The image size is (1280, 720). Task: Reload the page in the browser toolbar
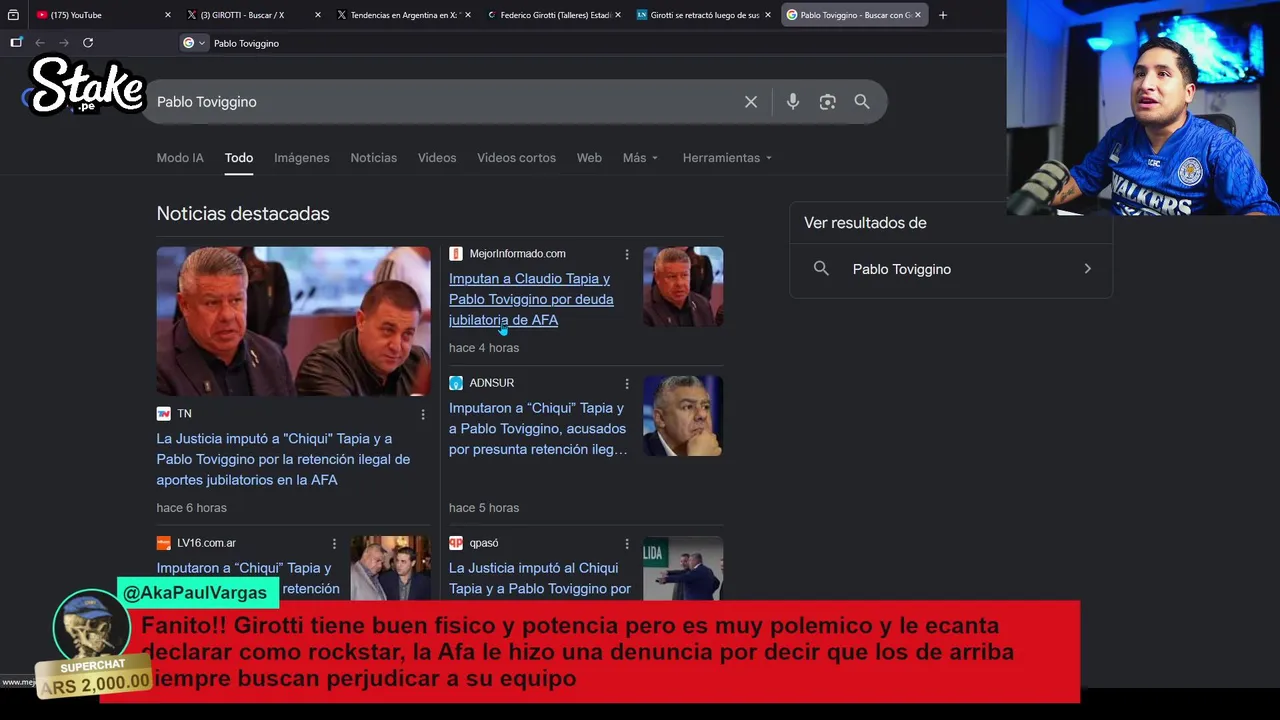click(88, 43)
